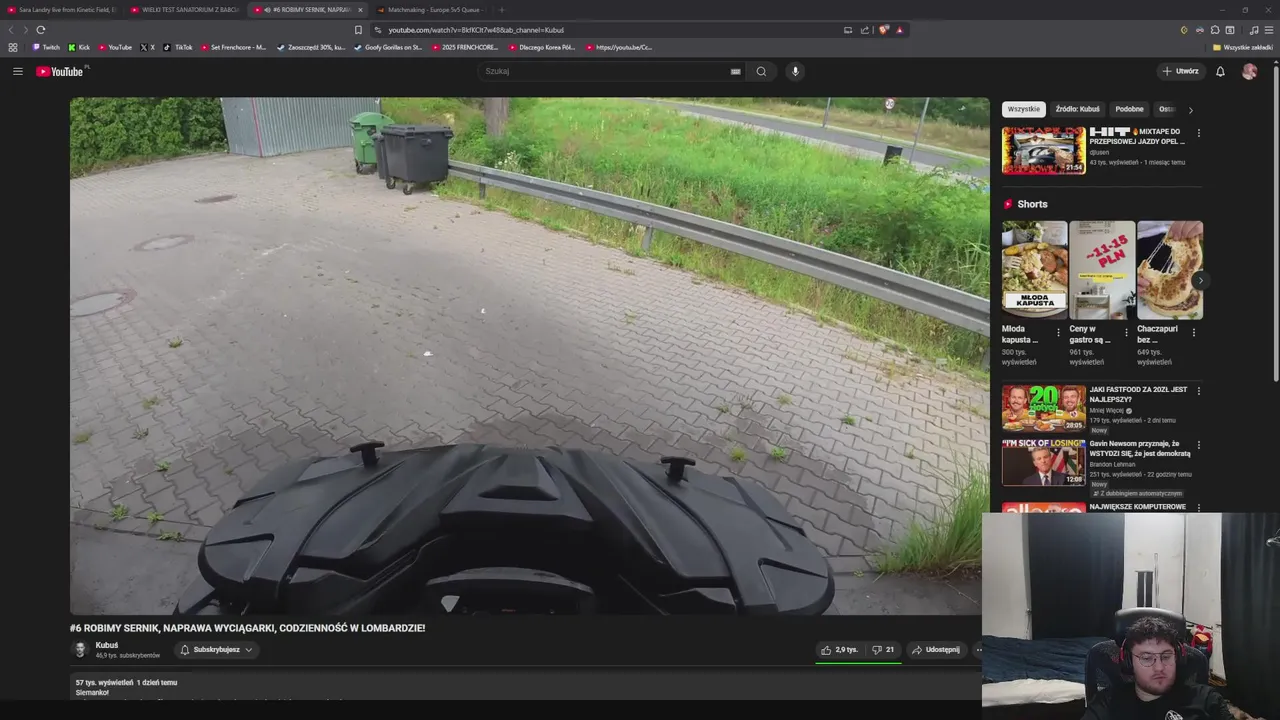
Task: Open options for JAKI FASTFOOD ZA 20ZŁ video
Action: (x=1198, y=391)
